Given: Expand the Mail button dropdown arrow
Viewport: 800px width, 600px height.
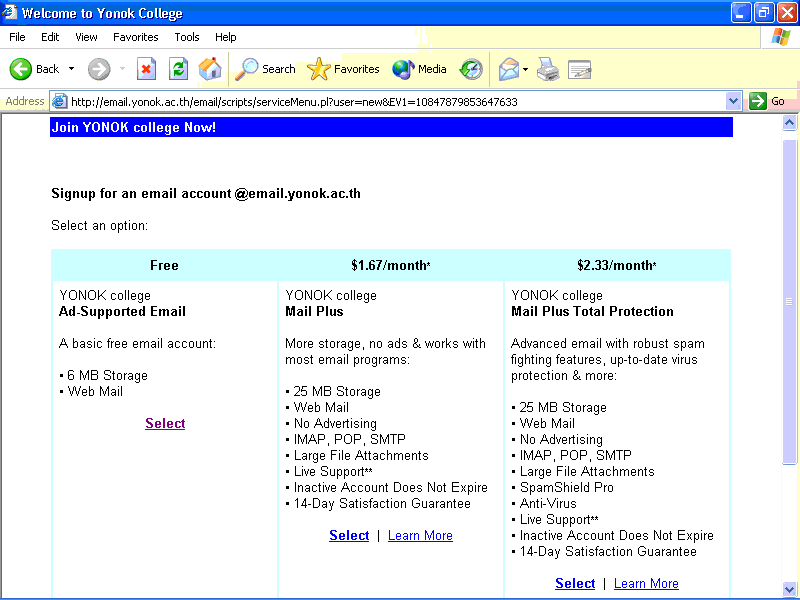Looking at the screenshot, I should point(526,69).
